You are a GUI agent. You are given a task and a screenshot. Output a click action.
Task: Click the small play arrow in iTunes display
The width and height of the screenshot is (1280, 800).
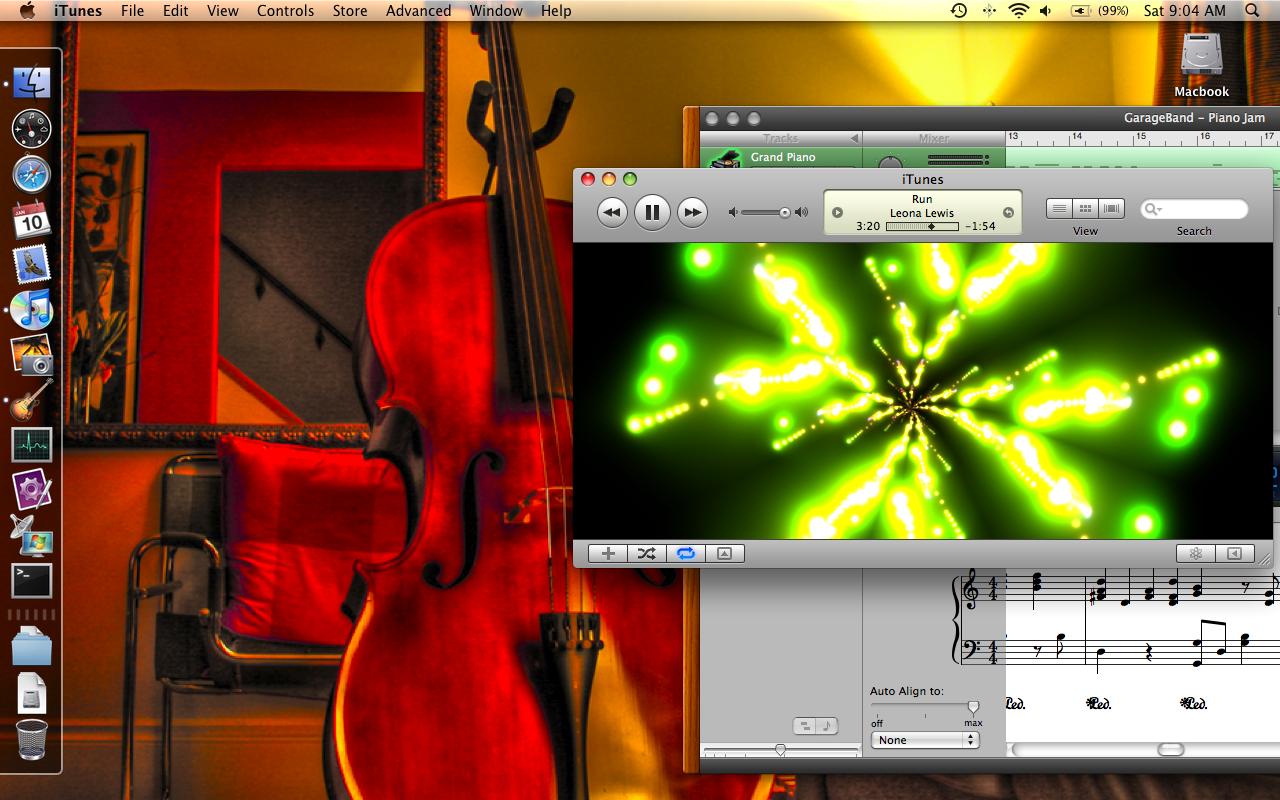pos(838,212)
